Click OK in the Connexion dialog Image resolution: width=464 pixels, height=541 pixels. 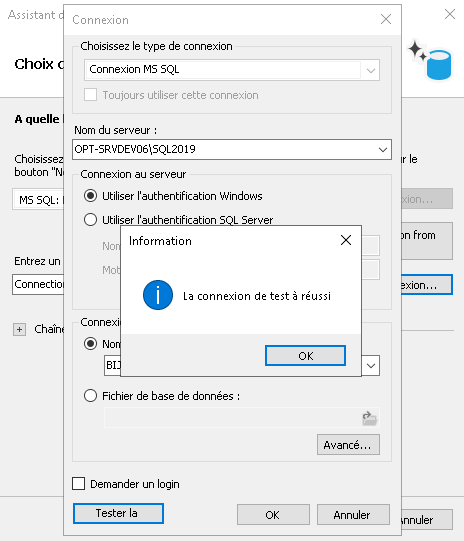click(x=273, y=515)
